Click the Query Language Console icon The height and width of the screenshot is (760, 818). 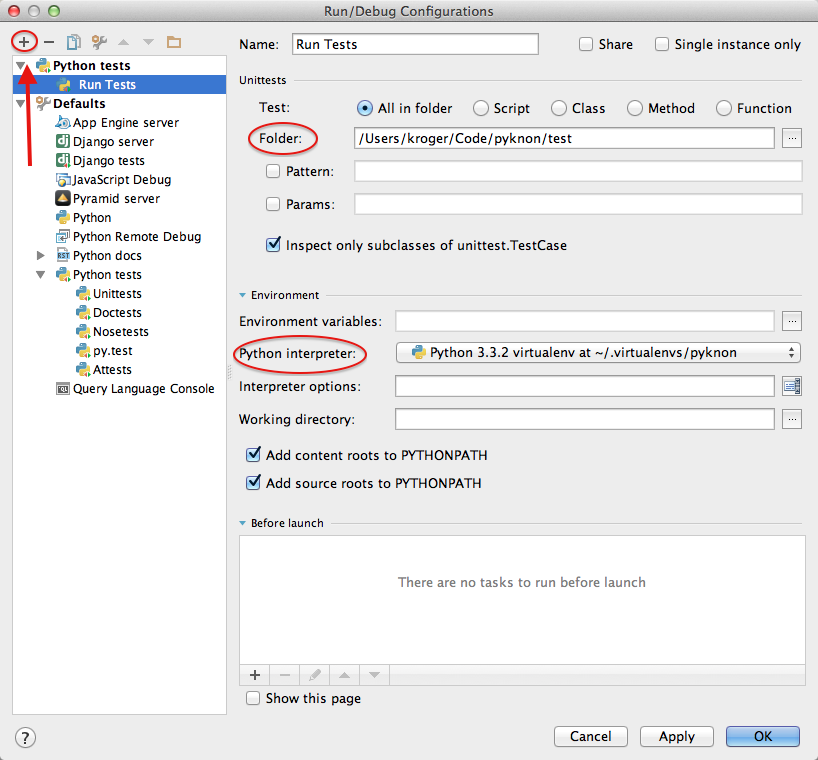63,389
